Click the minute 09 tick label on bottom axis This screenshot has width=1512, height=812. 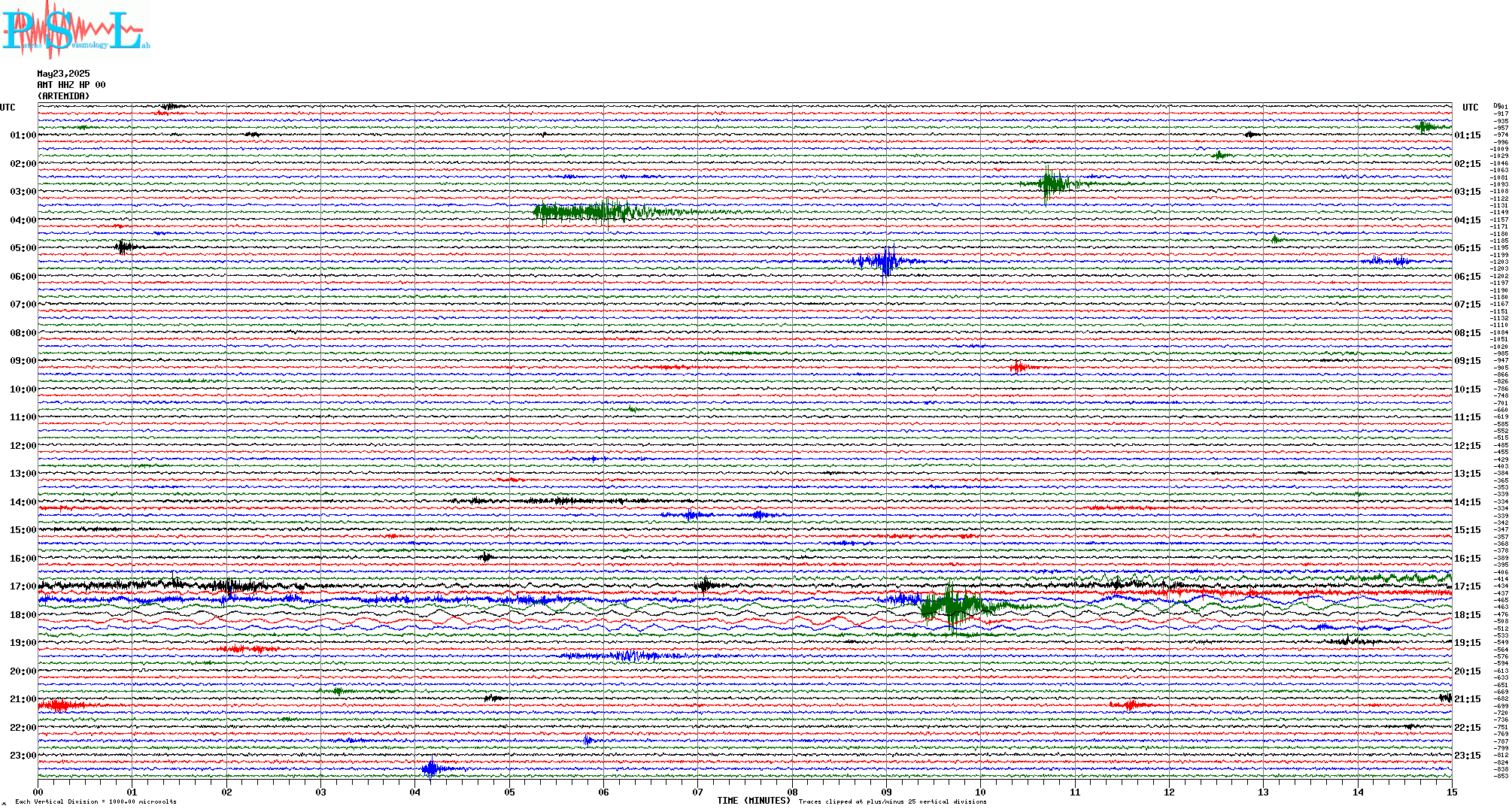coord(886,792)
